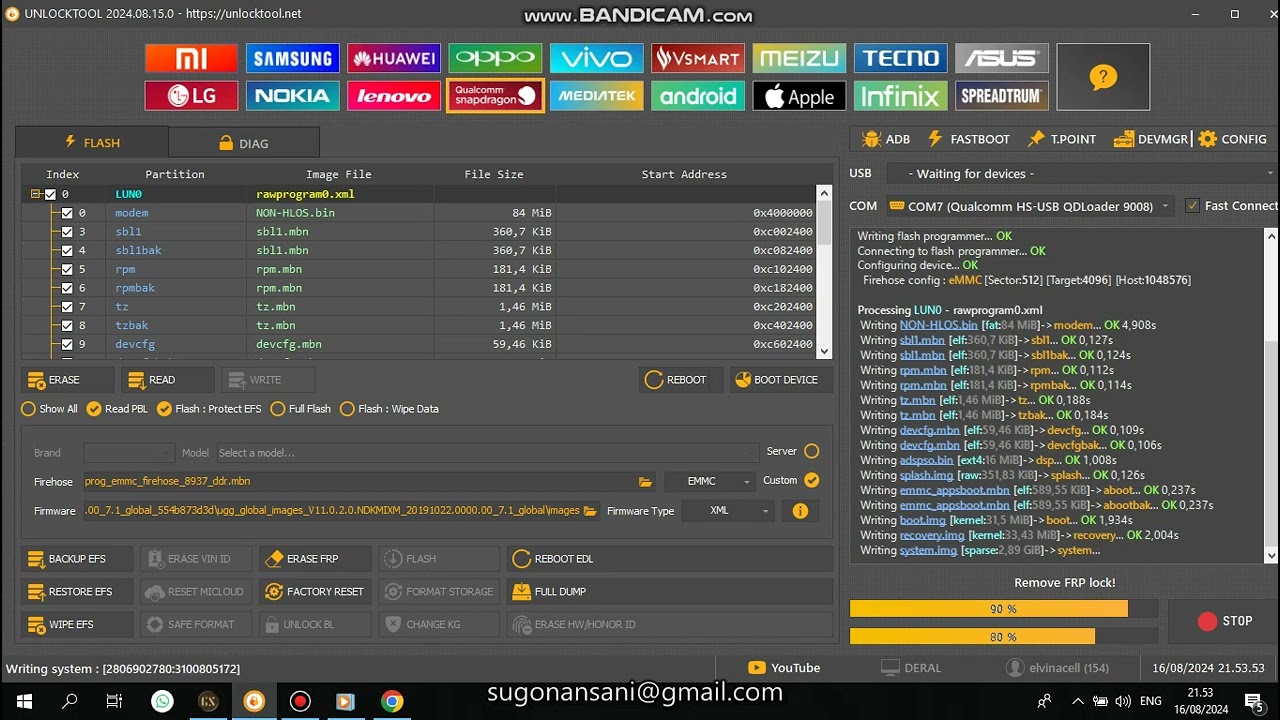
Task: Open the USB devices dropdown
Action: [x=1081, y=174]
